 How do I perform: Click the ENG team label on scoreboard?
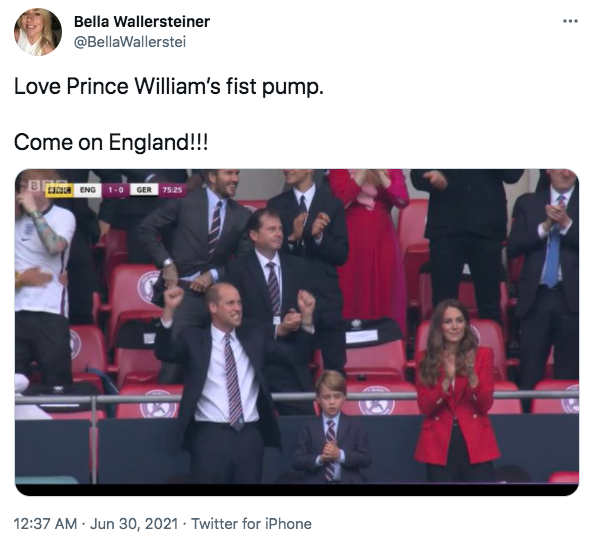[88, 190]
